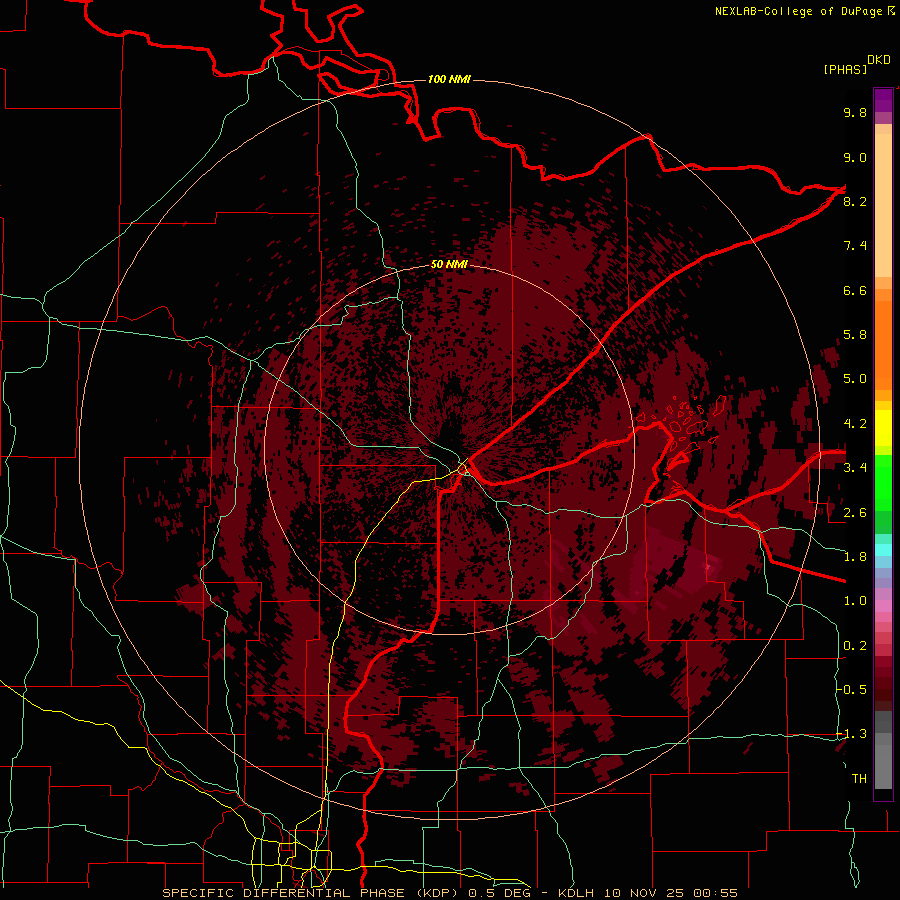Pick the cyan segment of the color scale
Screen dimensions: 900x900
(883, 549)
